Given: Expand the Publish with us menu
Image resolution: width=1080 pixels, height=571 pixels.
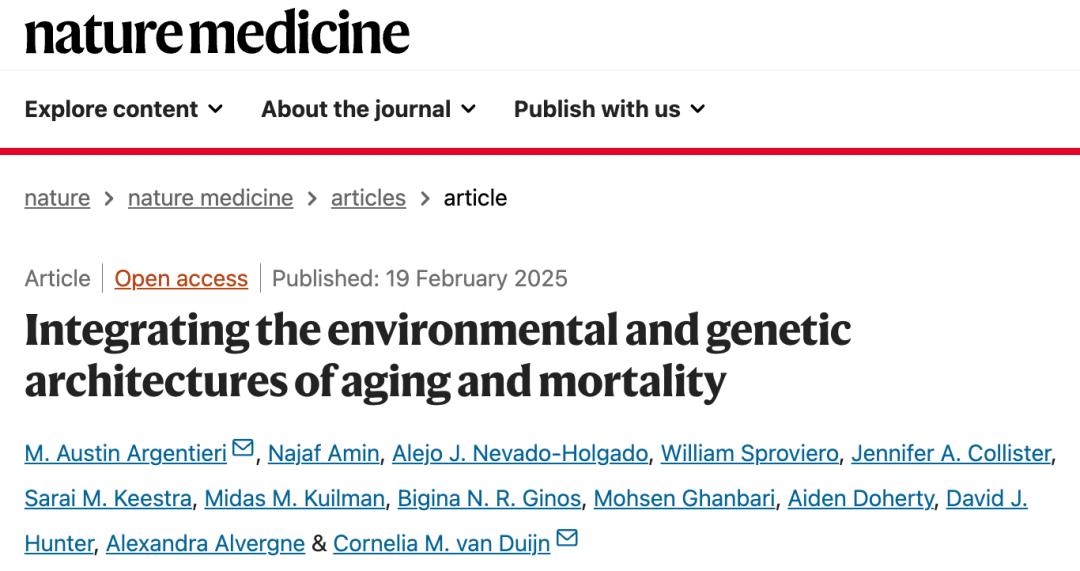Looking at the screenshot, I should (609, 109).
